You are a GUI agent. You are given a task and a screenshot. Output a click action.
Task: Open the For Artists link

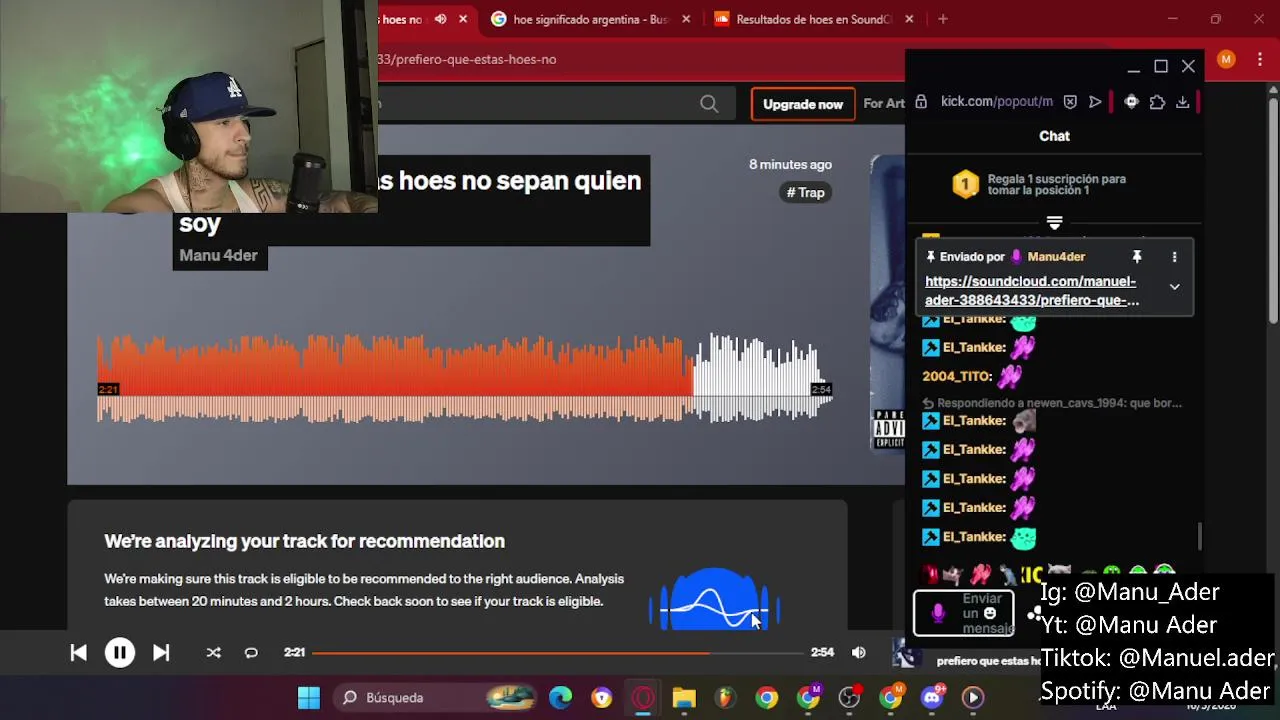point(884,104)
